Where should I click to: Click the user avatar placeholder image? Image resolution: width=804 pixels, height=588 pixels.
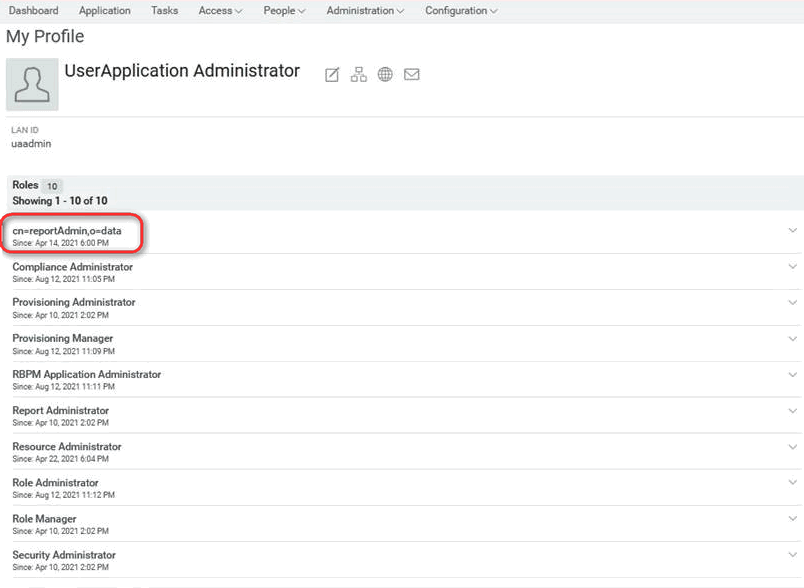tap(32, 84)
